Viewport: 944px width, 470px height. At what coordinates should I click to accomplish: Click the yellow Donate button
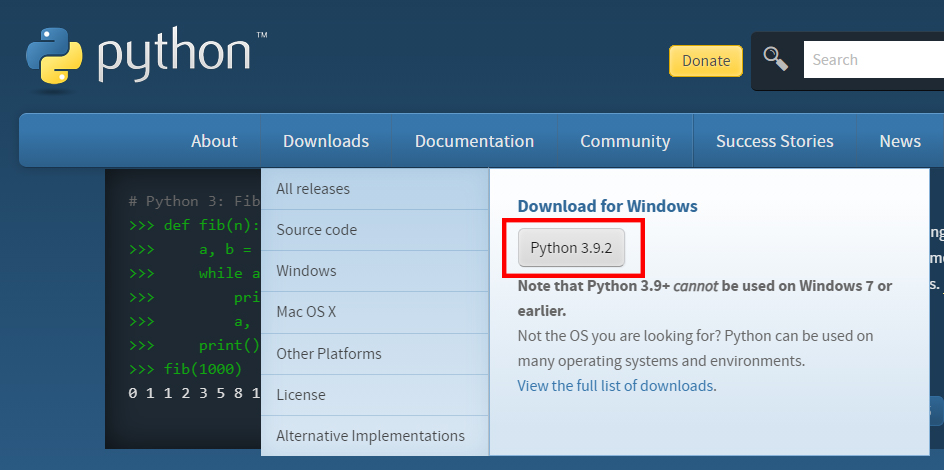pyautogui.click(x=706, y=61)
